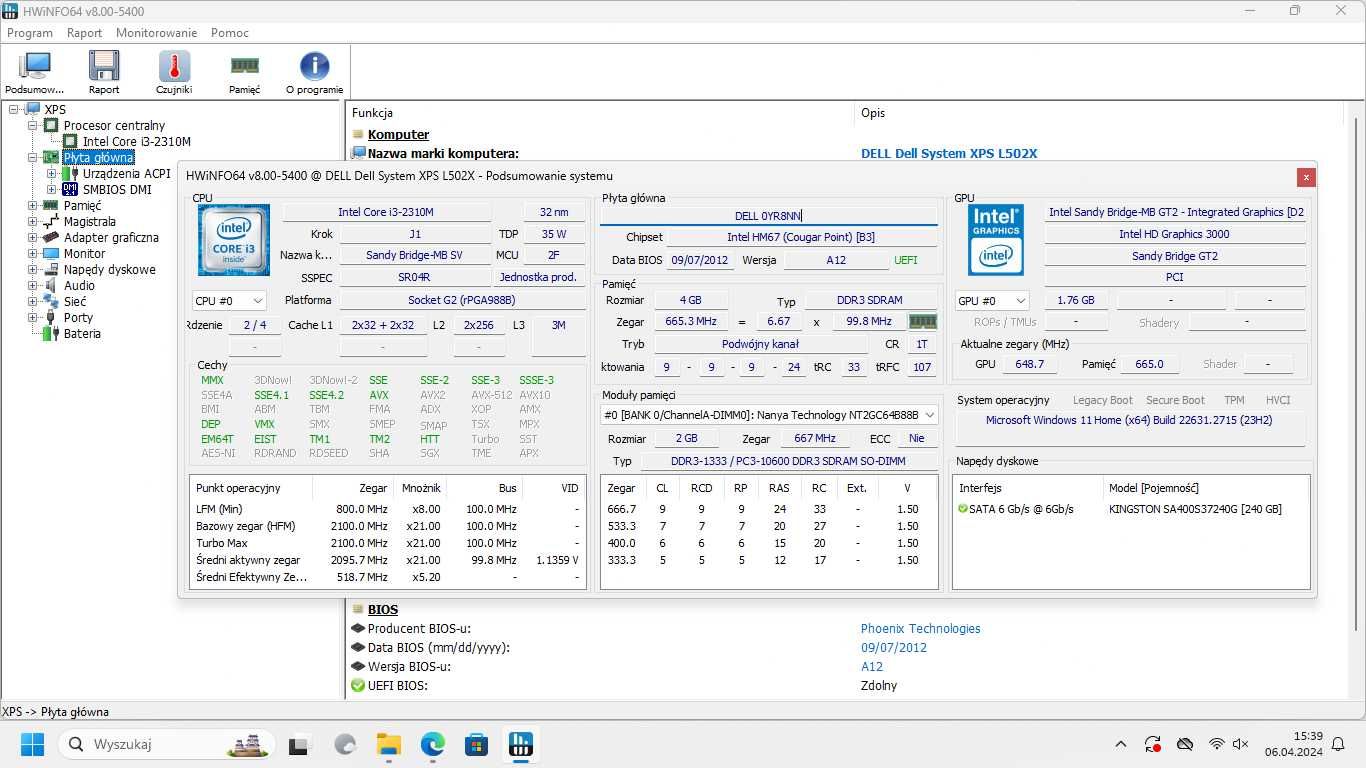Click KINGSTON SA400S37240G drive entry
Screen dimensions: 1366x768
(1195, 509)
